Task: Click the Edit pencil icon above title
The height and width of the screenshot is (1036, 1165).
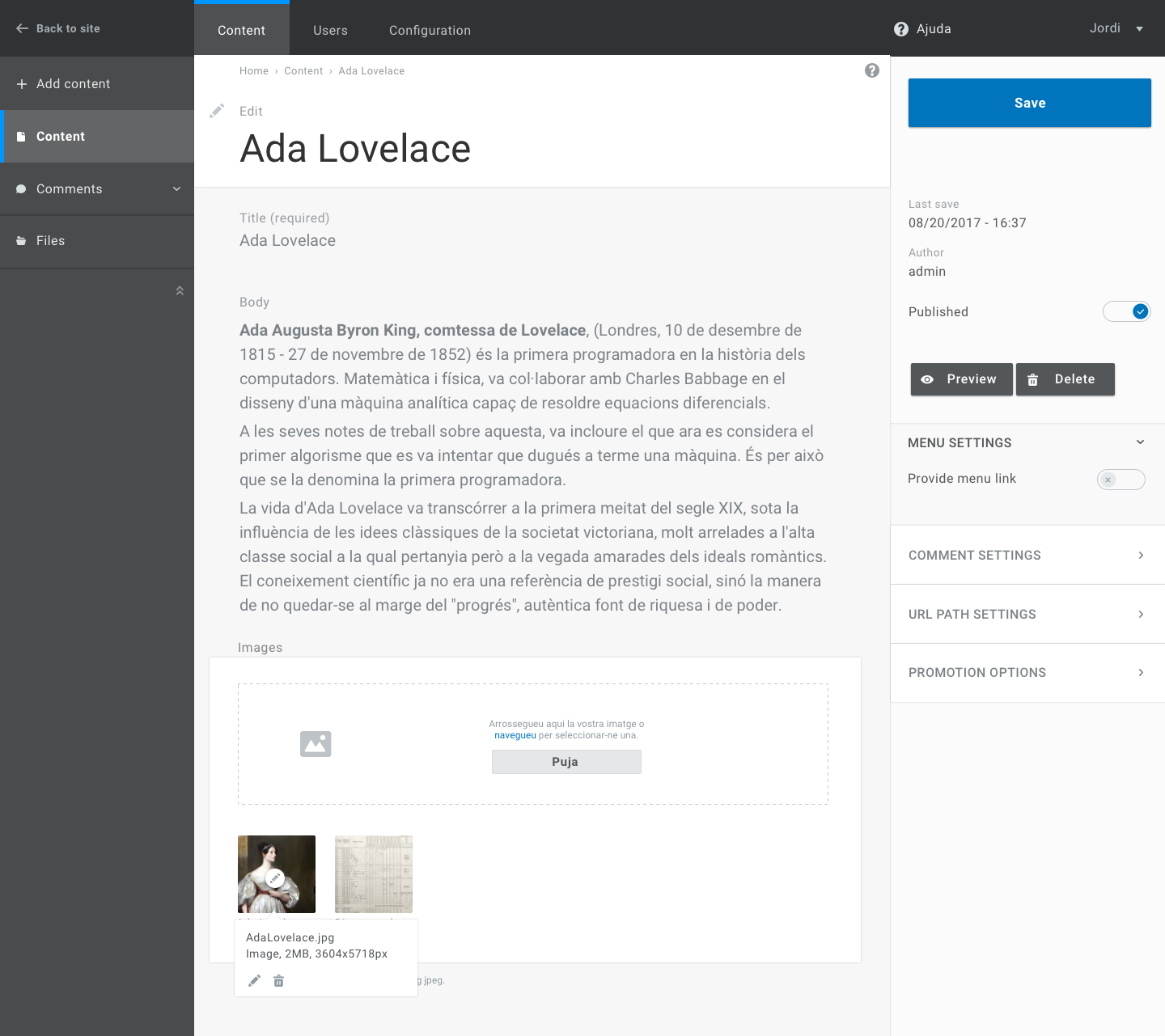Action: point(216,110)
